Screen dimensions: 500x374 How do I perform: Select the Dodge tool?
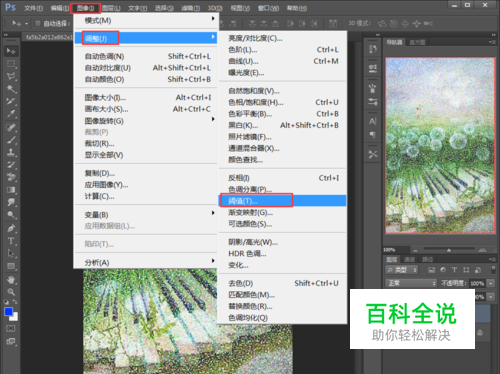pos(11,215)
